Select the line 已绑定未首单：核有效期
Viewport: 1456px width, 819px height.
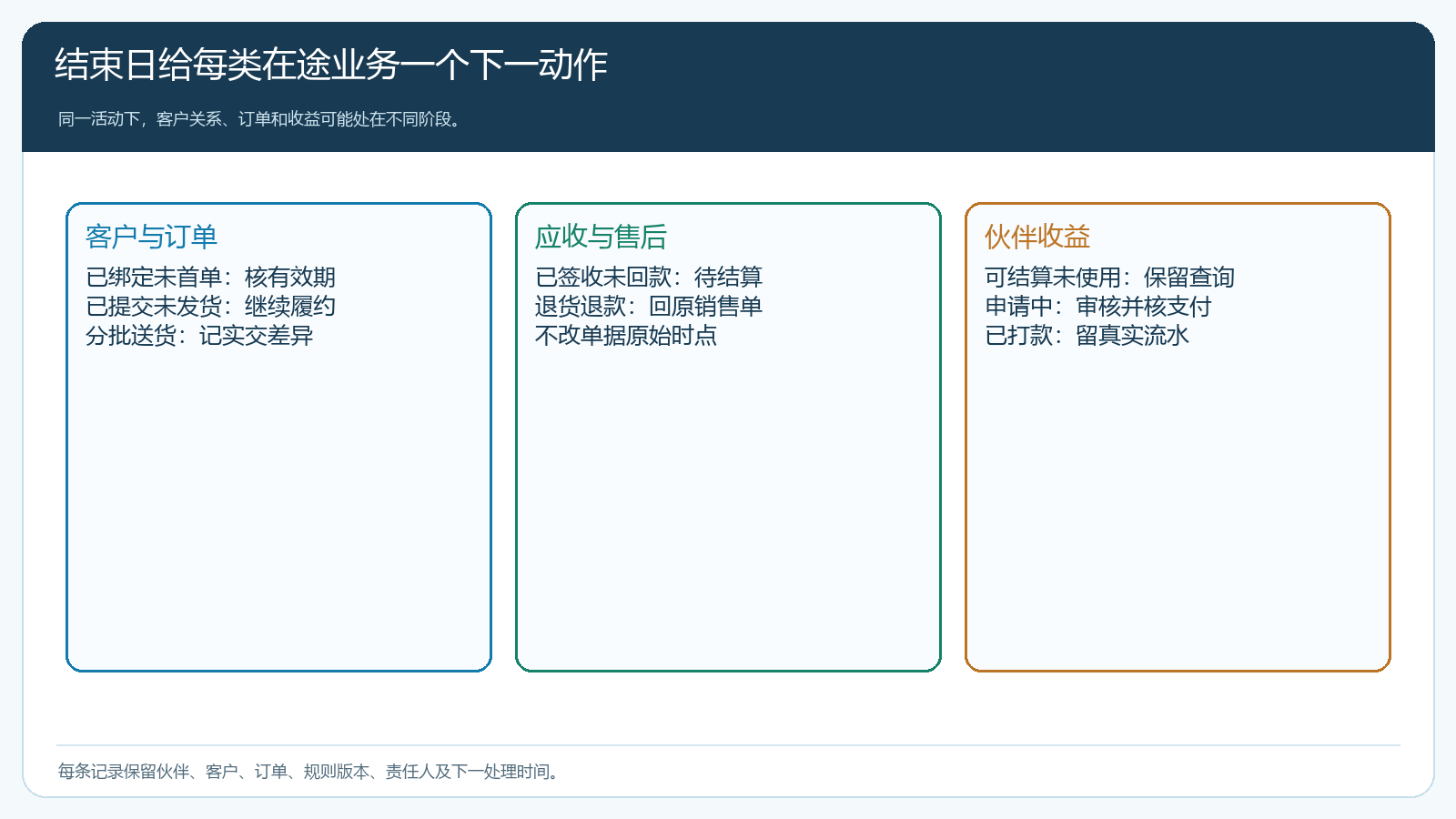click(210, 278)
